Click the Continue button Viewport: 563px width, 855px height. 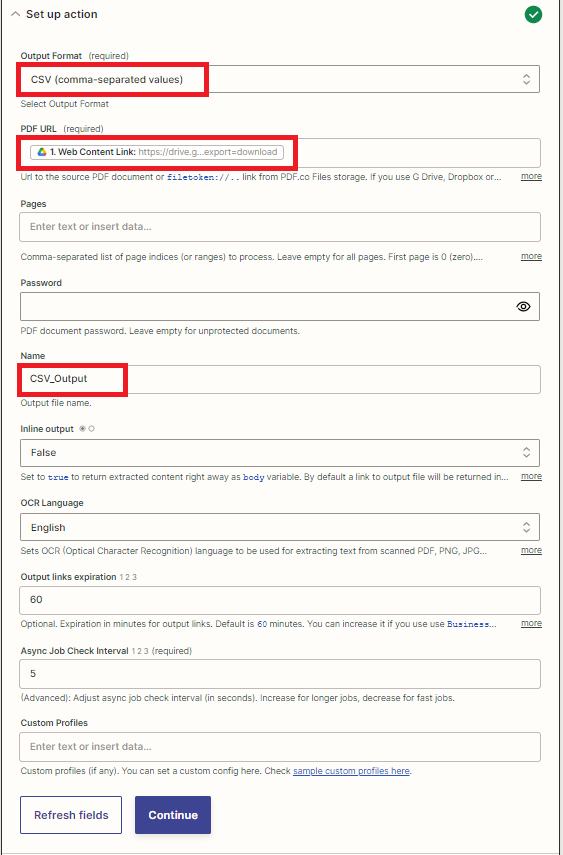point(173,815)
